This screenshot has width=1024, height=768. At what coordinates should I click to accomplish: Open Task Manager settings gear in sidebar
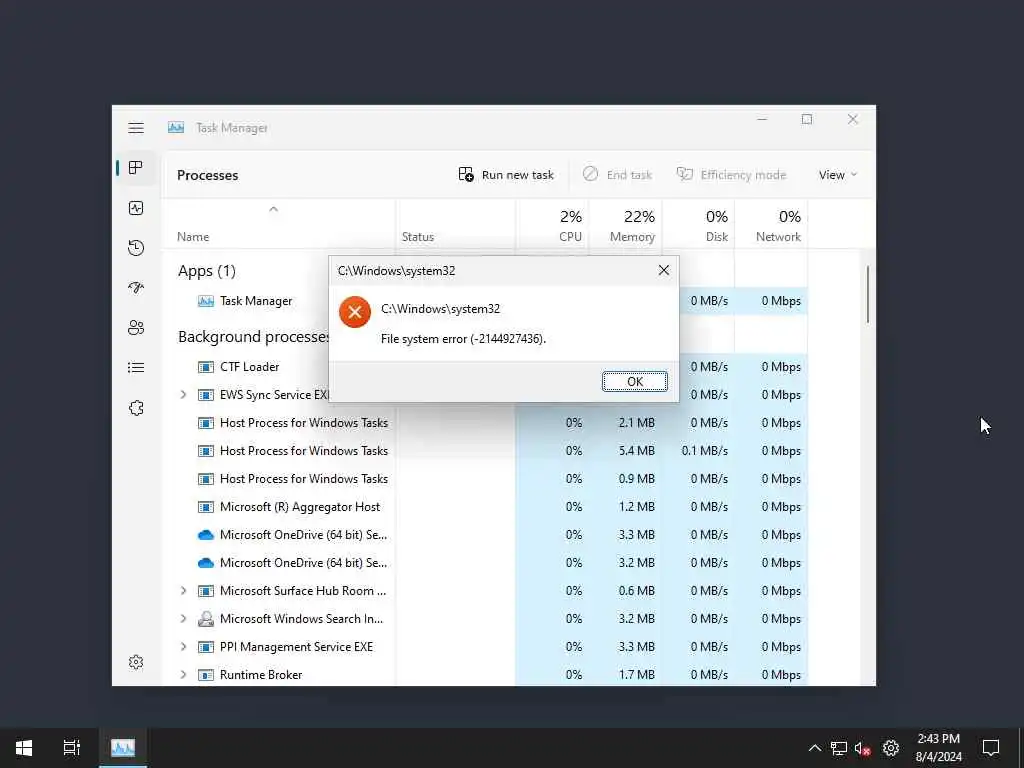[x=136, y=662]
